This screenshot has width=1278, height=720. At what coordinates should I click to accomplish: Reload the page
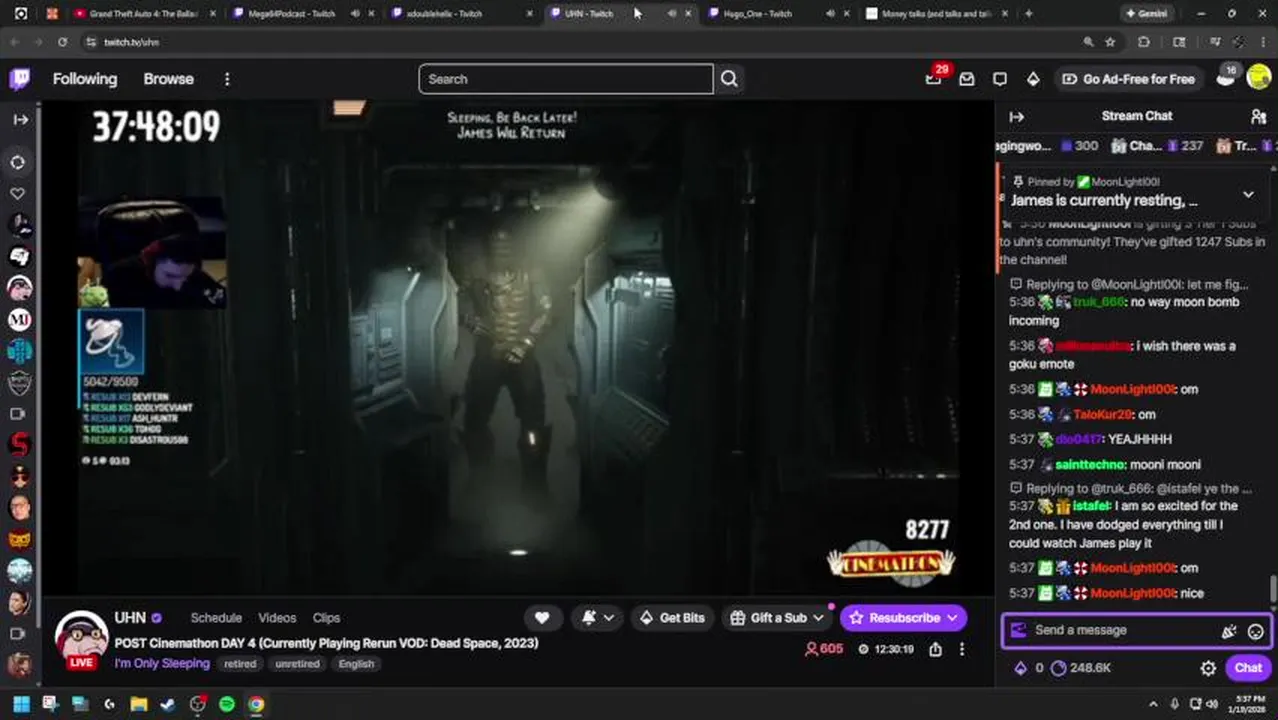point(62,42)
